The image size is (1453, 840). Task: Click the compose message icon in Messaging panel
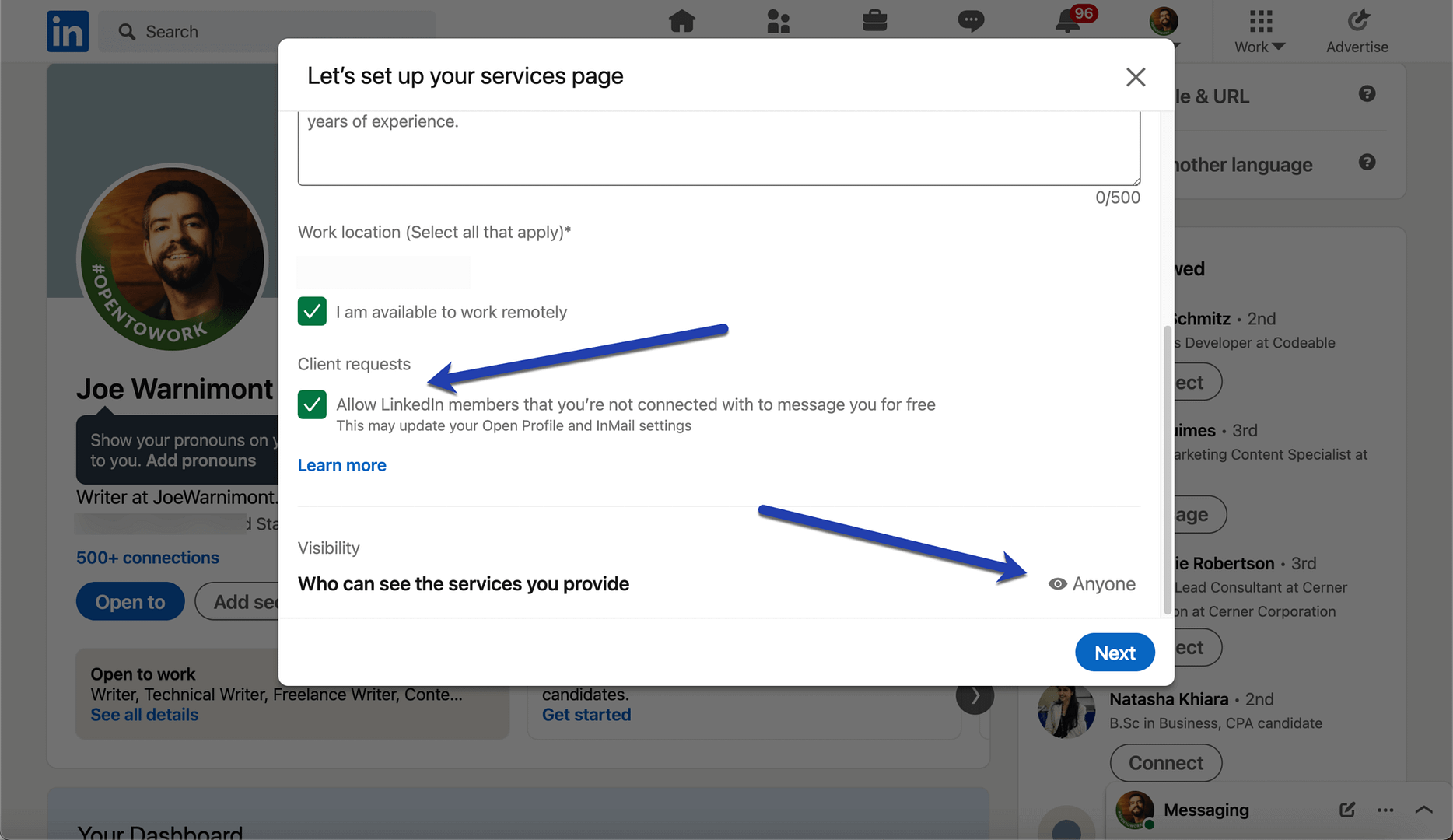click(x=1346, y=810)
